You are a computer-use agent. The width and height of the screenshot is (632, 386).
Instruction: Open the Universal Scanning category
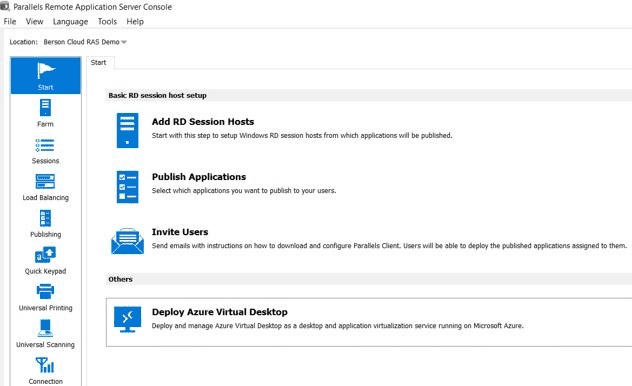pos(45,328)
